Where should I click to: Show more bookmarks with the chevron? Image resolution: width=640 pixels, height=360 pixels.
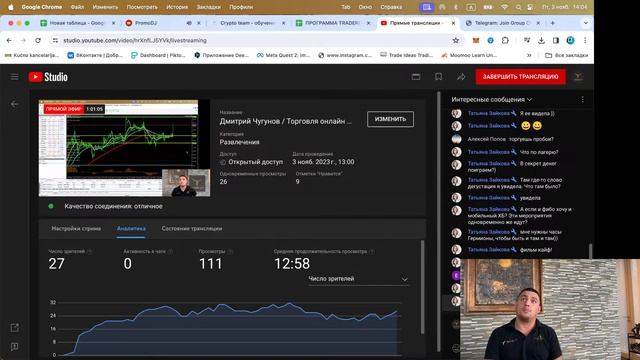pyautogui.click(x=529, y=55)
